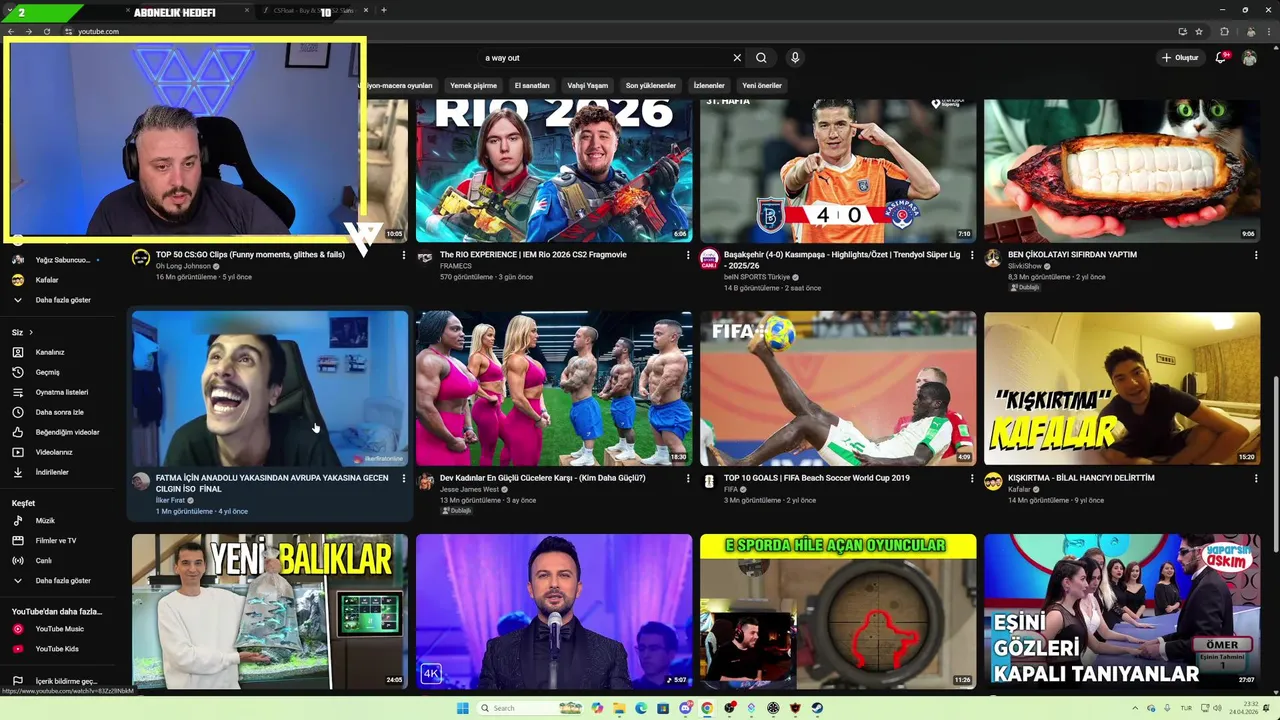Open Steam from the taskbar

pos(817,708)
